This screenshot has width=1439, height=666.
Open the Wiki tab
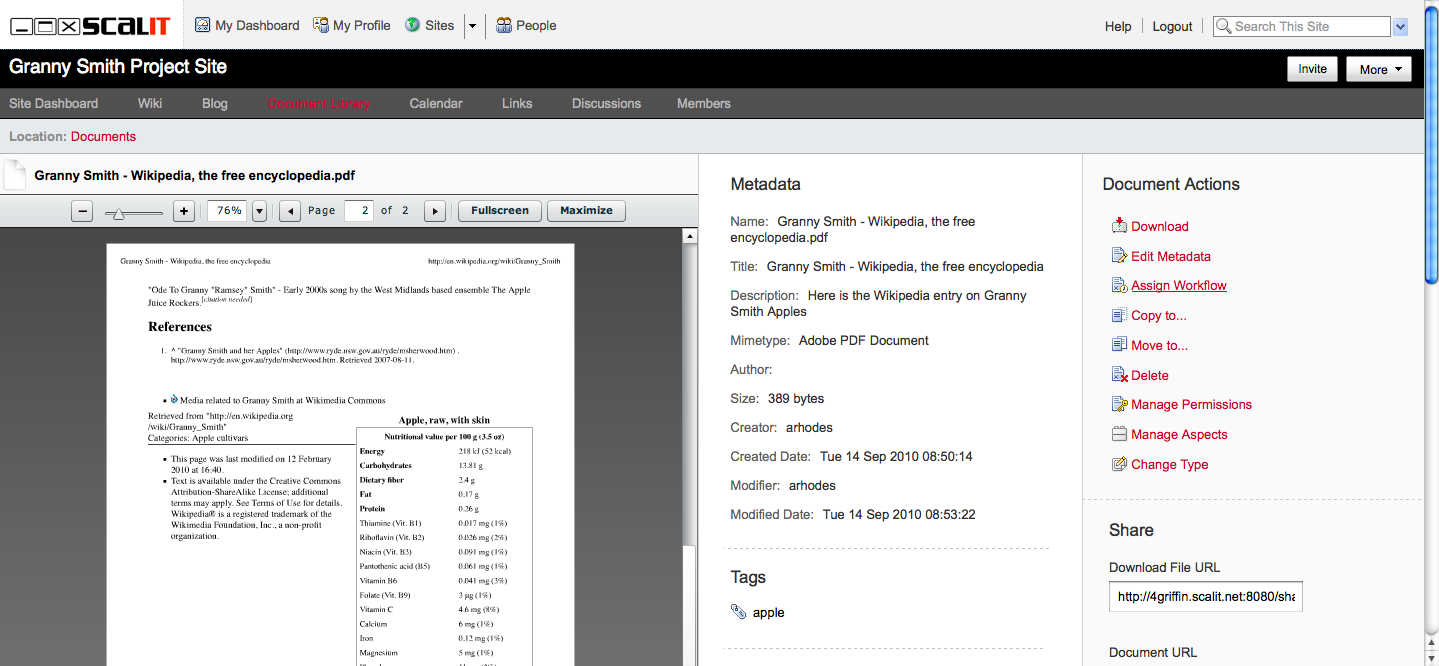tap(150, 103)
